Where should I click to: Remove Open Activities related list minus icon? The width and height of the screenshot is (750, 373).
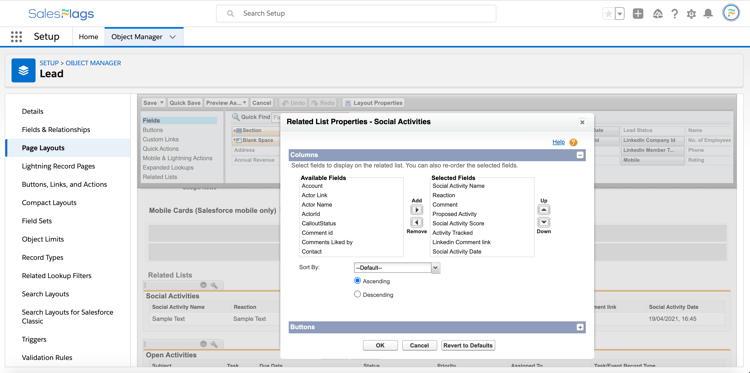pyautogui.click(x=203, y=344)
